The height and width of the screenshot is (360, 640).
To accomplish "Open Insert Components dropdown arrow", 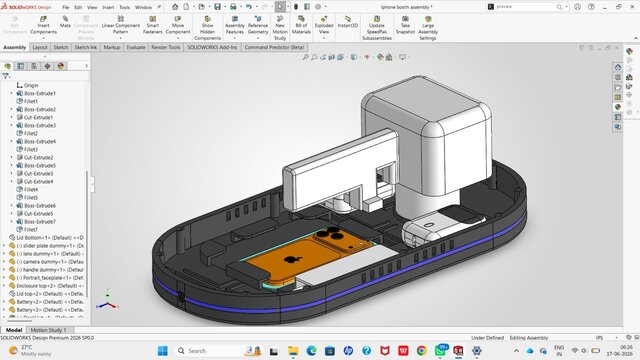I will click(43, 38).
